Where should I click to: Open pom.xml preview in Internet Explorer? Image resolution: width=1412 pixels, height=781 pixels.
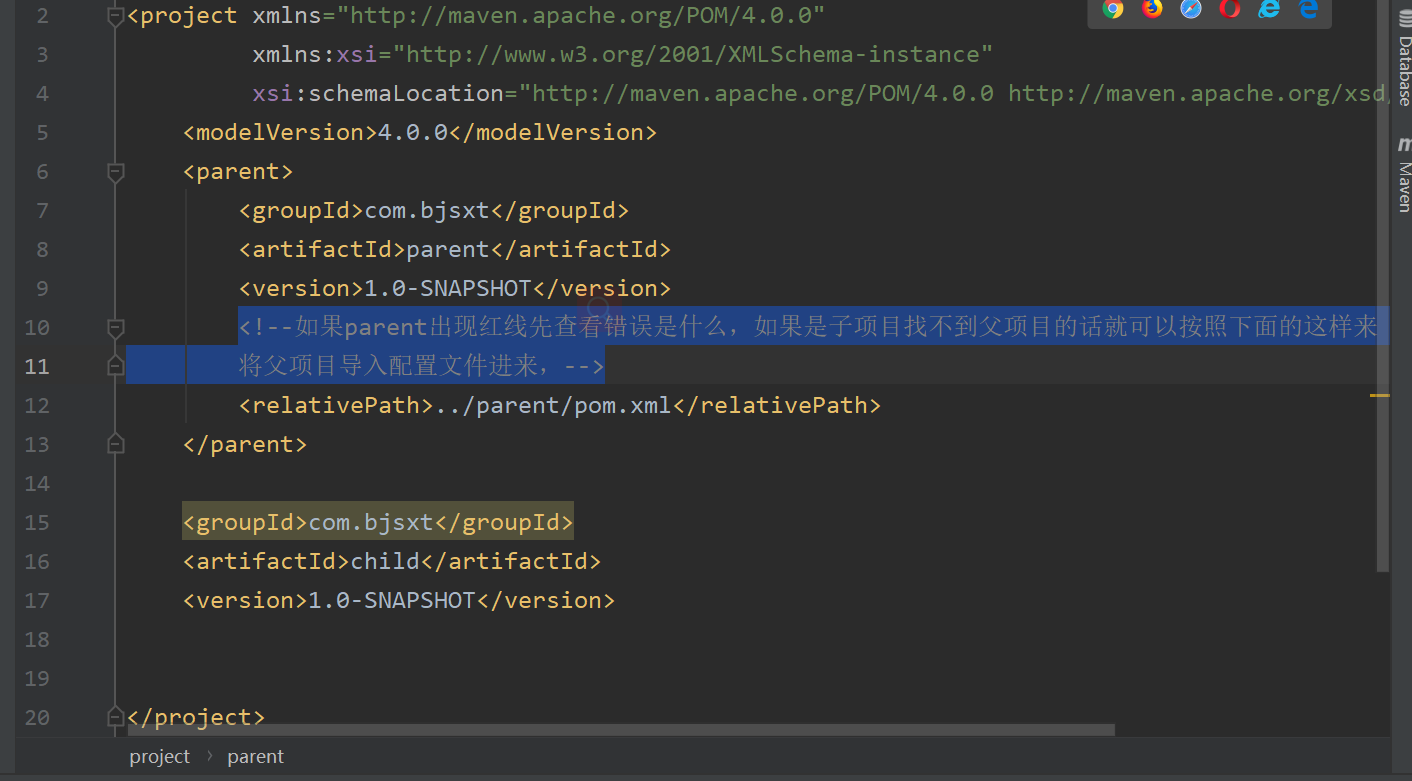[x=1269, y=9]
